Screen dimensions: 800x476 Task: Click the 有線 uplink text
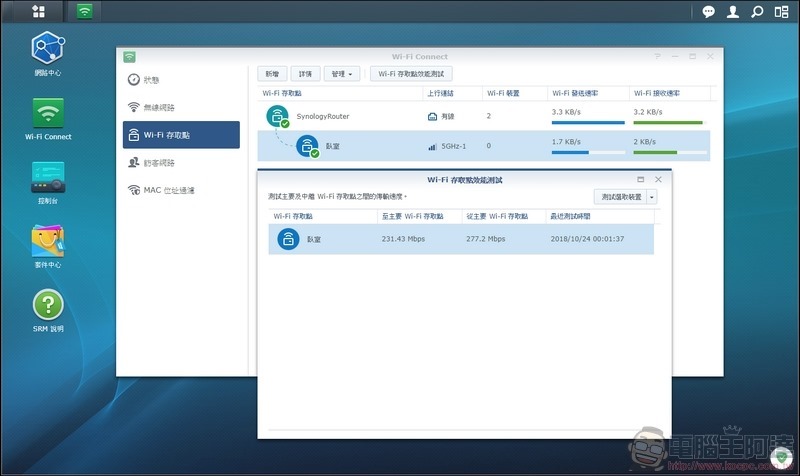(x=447, y=116)
